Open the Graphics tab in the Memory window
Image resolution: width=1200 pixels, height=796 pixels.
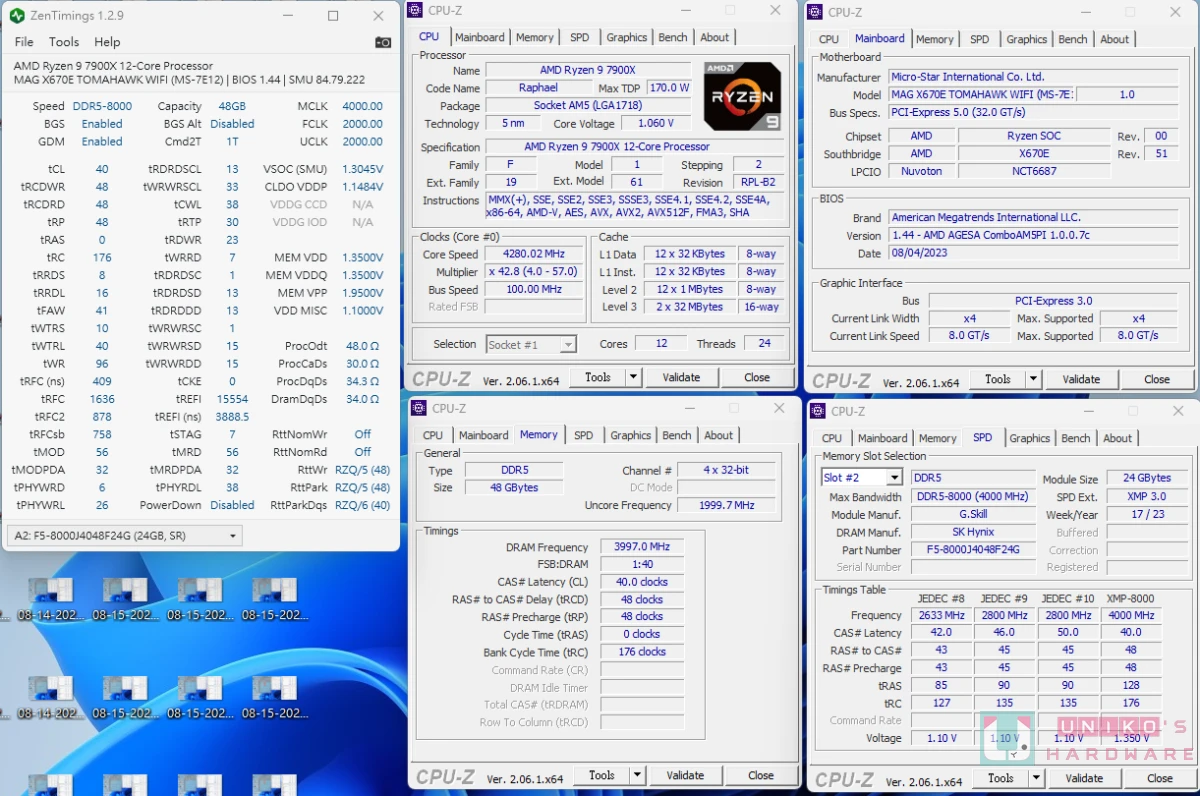[631, 435]
